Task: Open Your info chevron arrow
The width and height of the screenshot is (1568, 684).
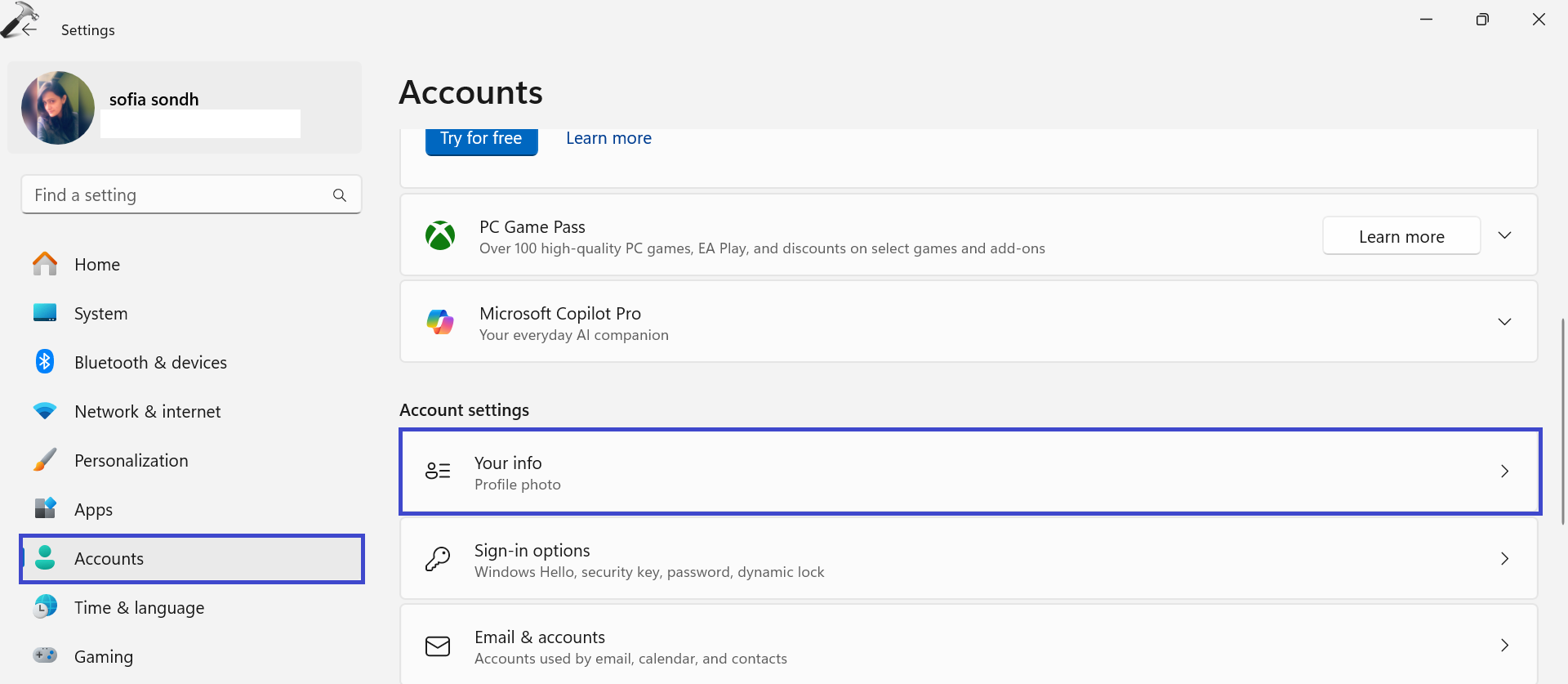Action: point(1504,472)
